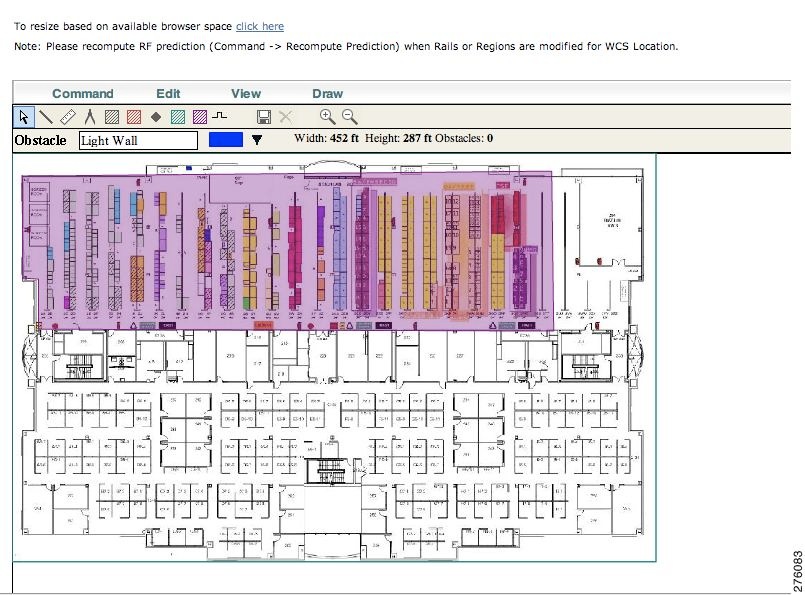The height and width of the screenshot is (595, 805).
Task: Select the rail drawing tool
Action: [220, 116]
